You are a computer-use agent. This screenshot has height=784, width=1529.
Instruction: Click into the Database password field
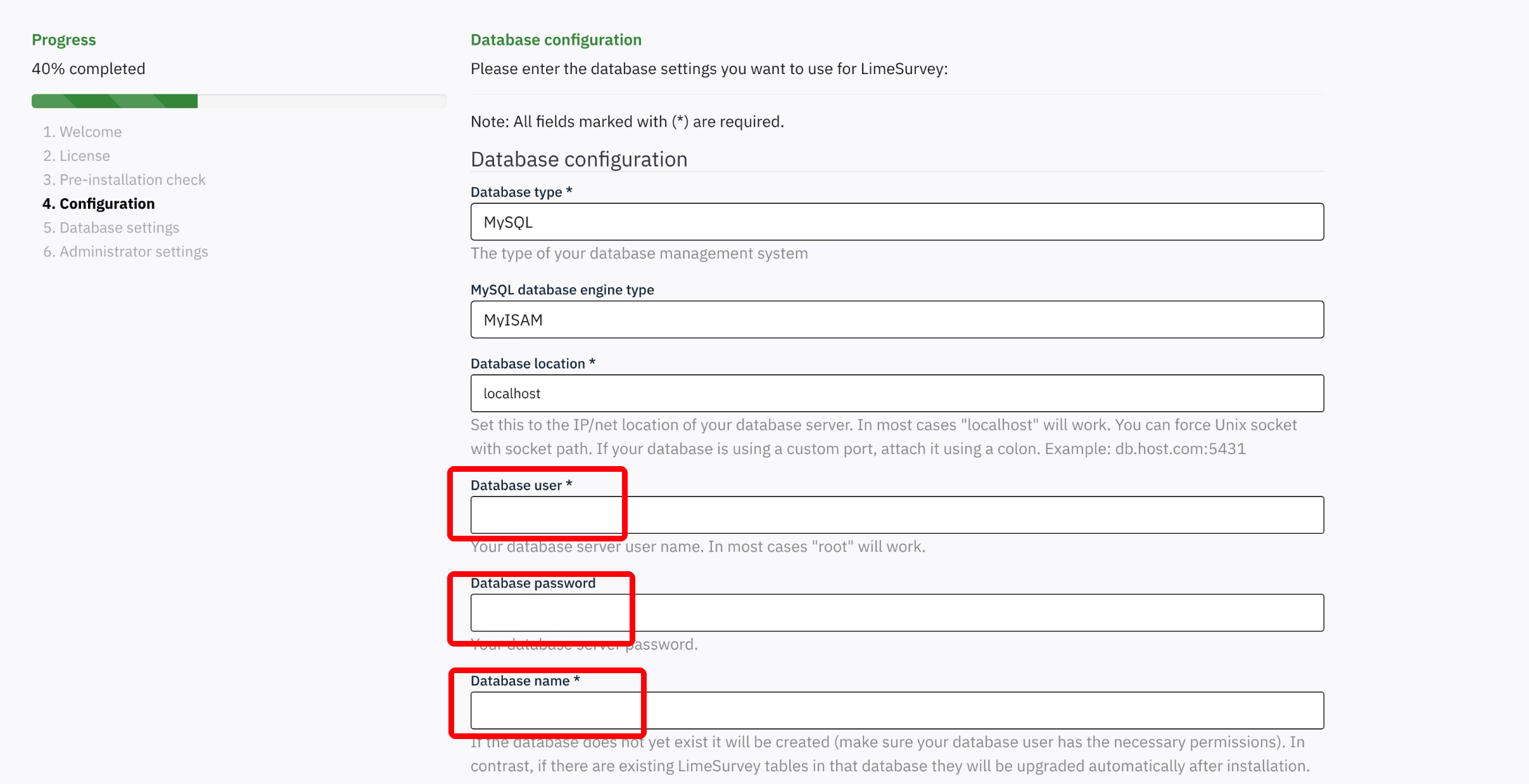[x=896, y=612]
